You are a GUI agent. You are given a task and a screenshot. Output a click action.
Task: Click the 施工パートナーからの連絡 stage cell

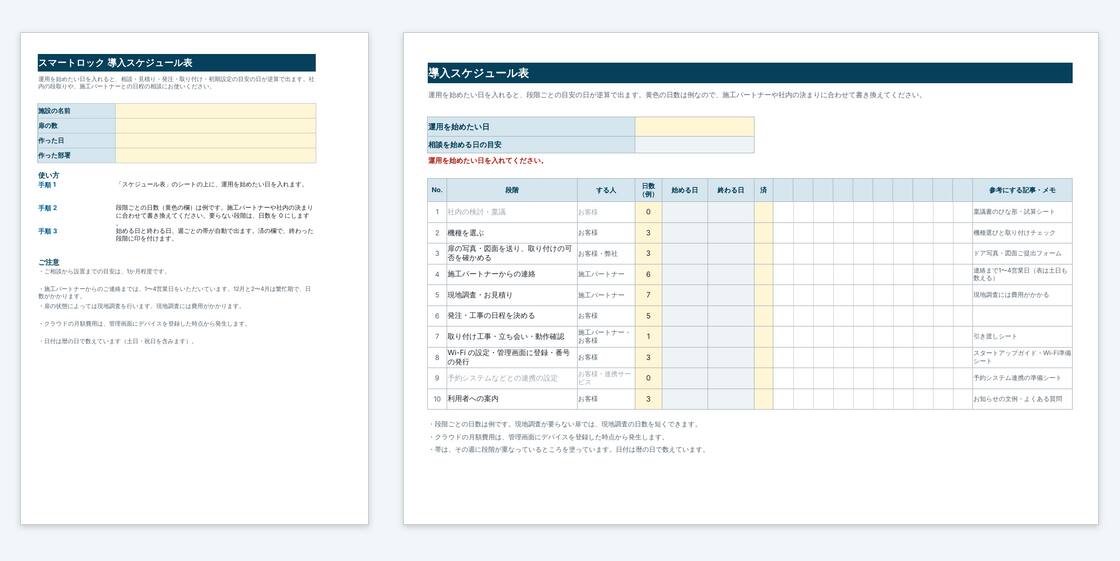(x=512, y=274)
